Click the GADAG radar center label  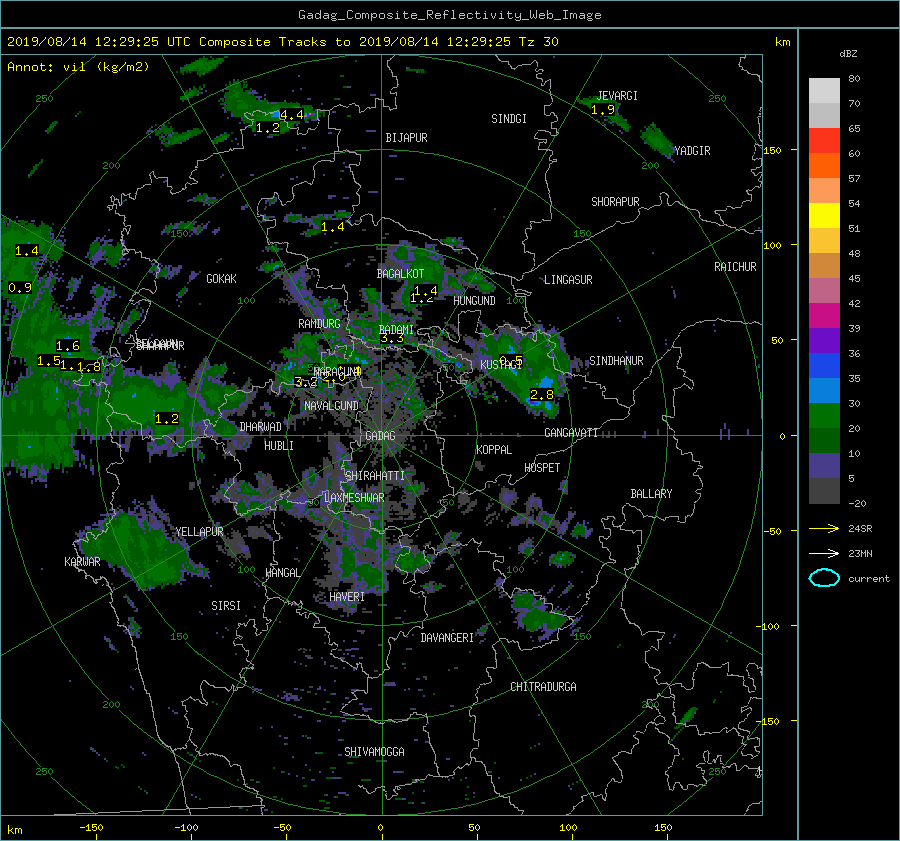click(380, 436)
